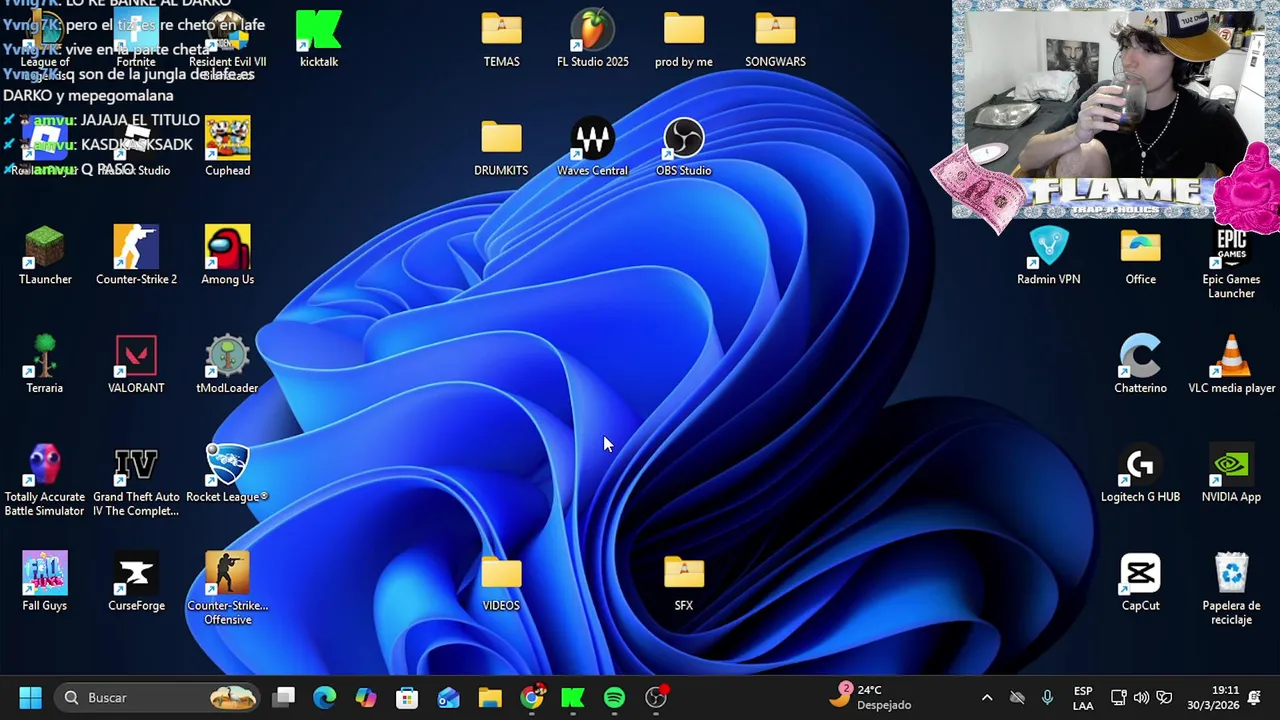This screenshot has height=720, width=1280.
Task: Select the Cuphead game icon
Action: point(228,148)
